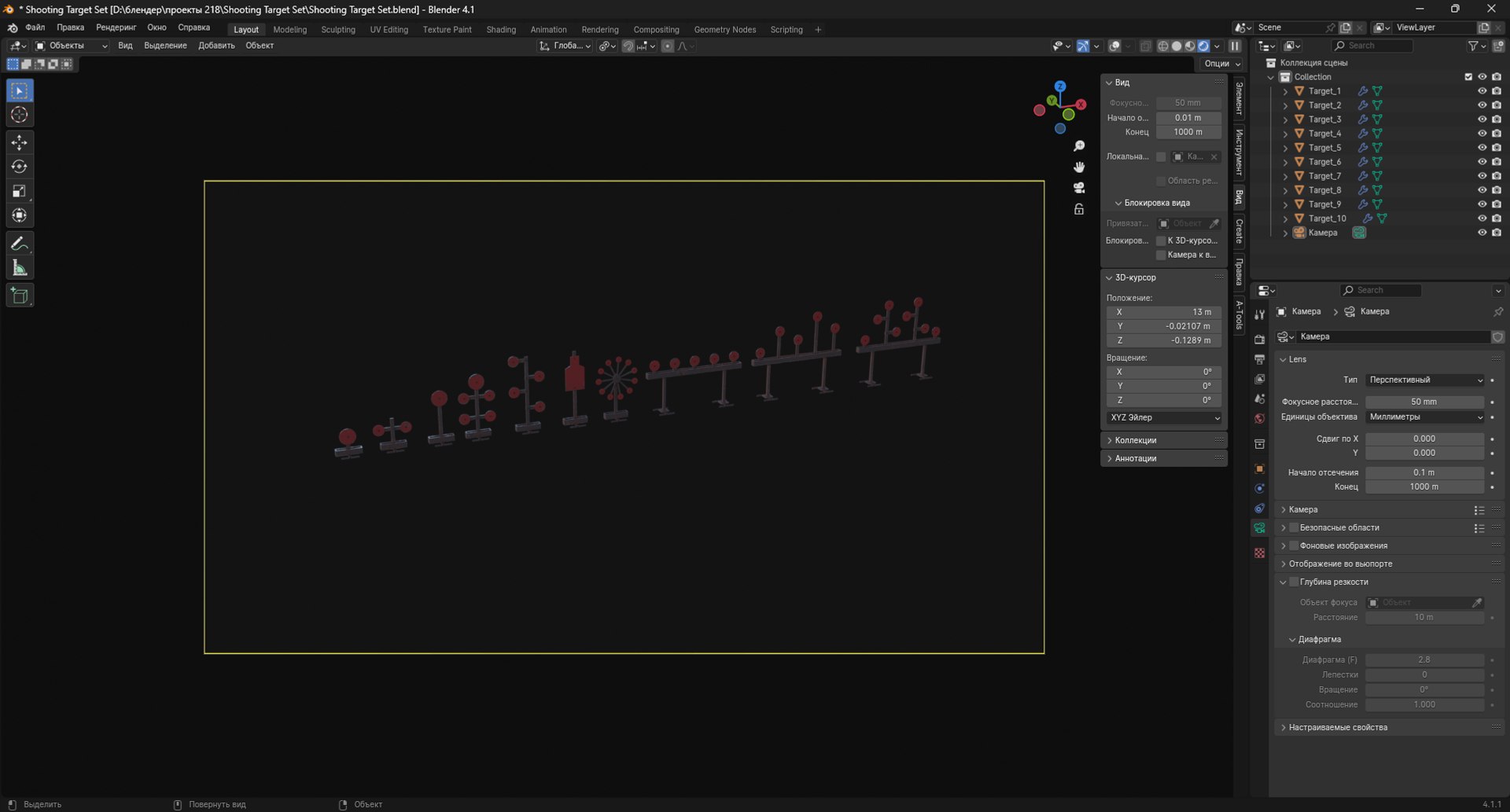Open the Перспективный lens type dropdown

[x=1425, y=380]
